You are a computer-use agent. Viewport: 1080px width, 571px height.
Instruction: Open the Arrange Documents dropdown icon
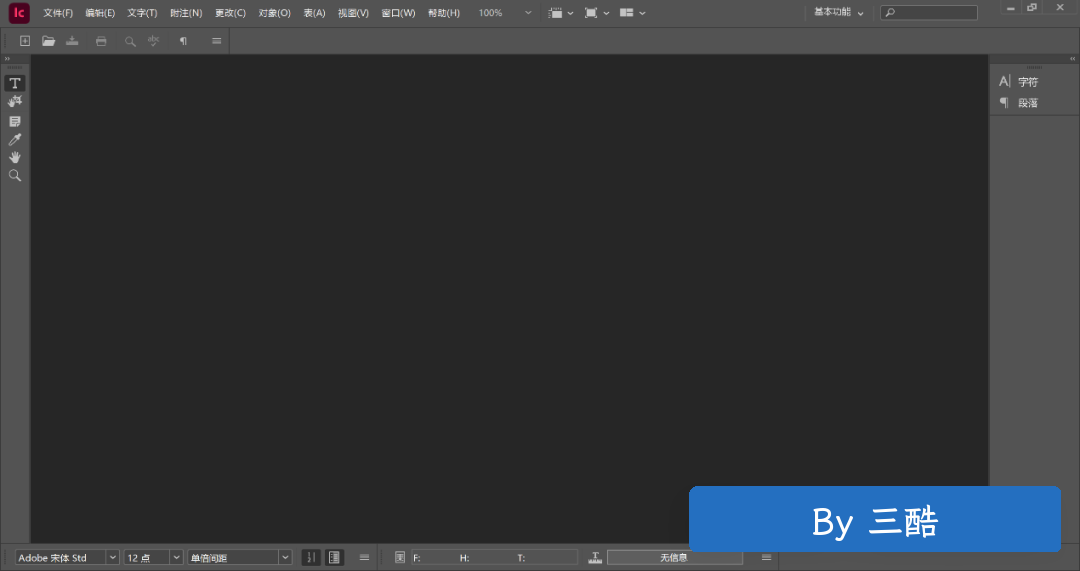tap(632, 13)
